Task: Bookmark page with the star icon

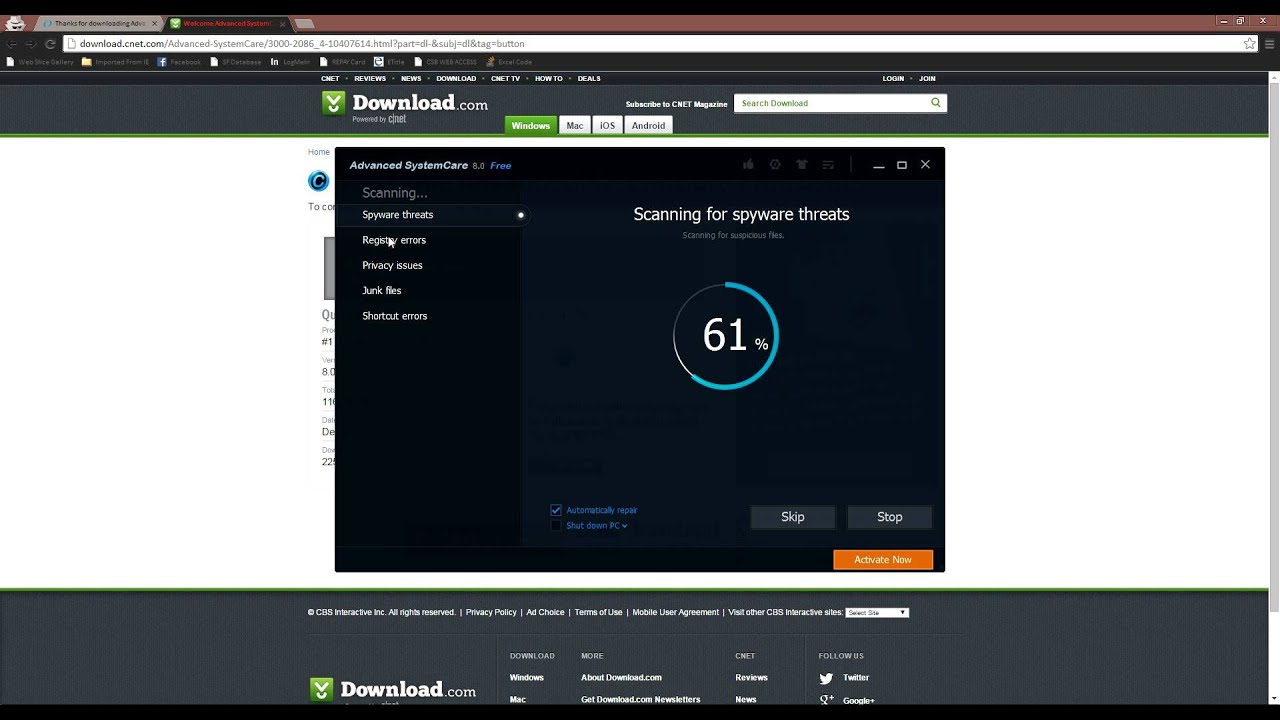Action: [x=1249, y=44]
